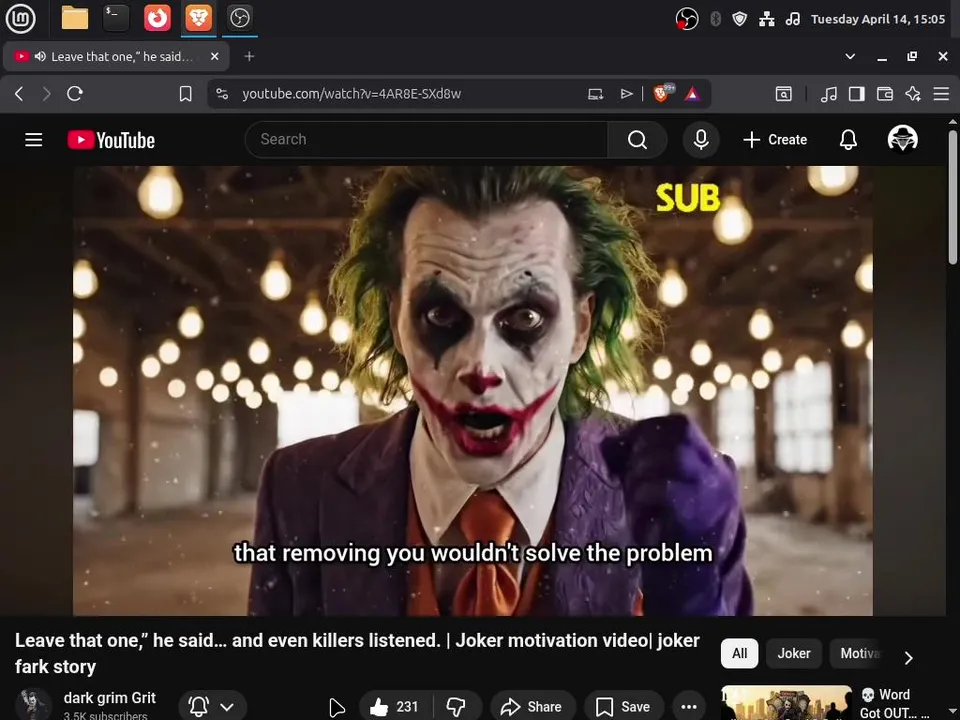Viewport: 960px width, 720px height.
Task: Close the YouTube browser tab
Action: 214,56
